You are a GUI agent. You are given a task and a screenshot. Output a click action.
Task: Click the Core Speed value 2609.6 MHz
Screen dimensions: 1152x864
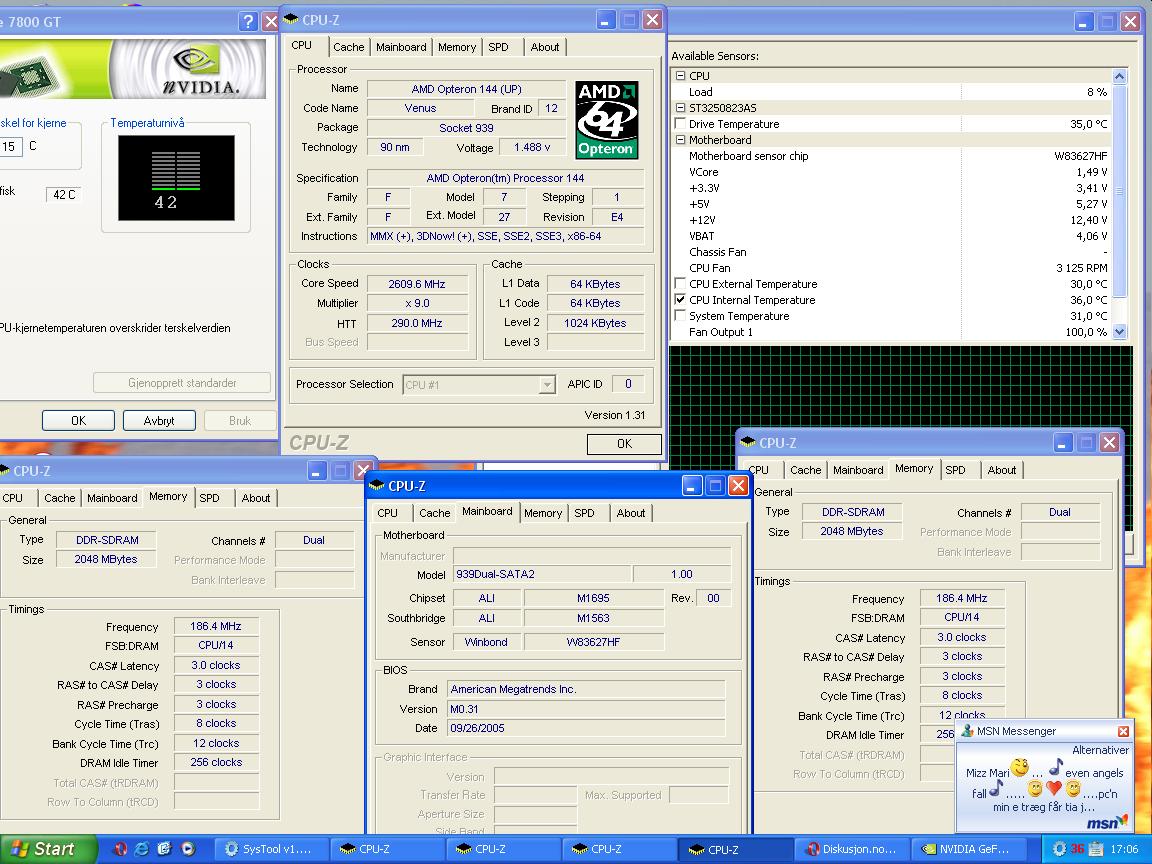[417, 284]
